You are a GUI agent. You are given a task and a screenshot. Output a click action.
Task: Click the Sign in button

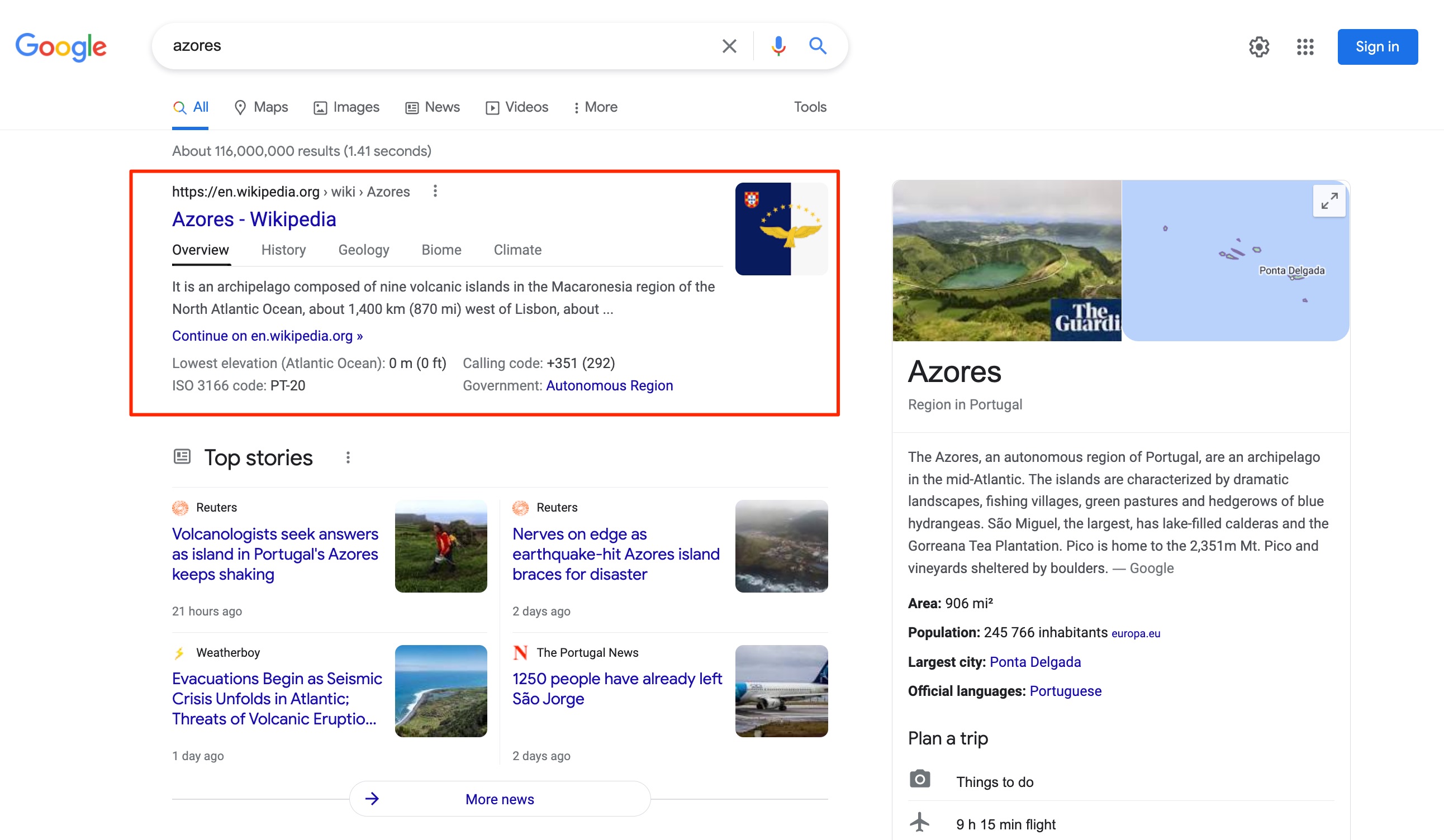click(1376, 47)
